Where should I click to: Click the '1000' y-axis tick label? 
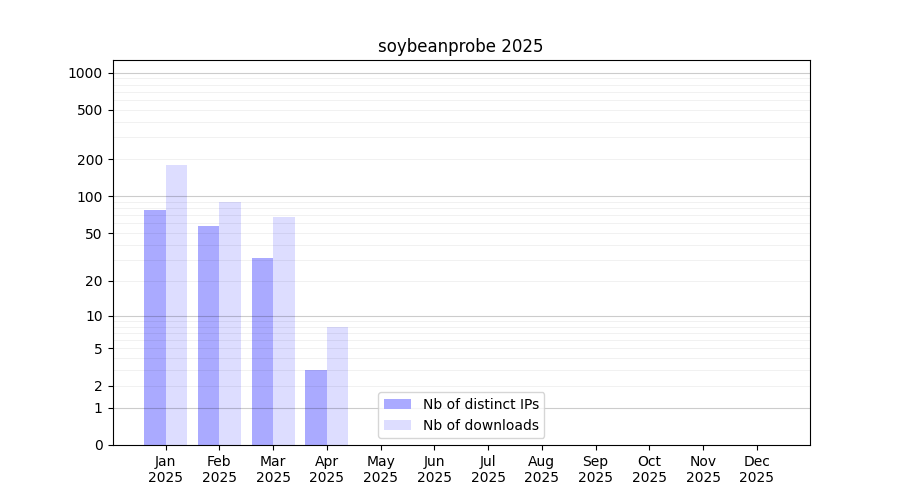[x=85, y=73]
